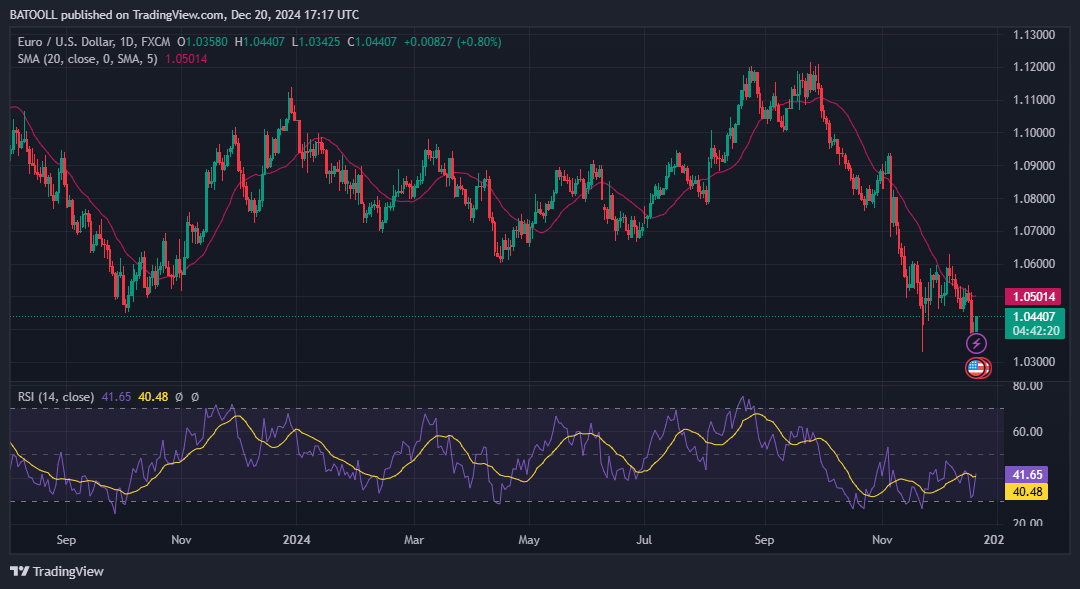Viewport: 1080px width, 589px height.
Task: Click the yellow 40.48 RSI scale label
Action: (x=1027, y=491)
